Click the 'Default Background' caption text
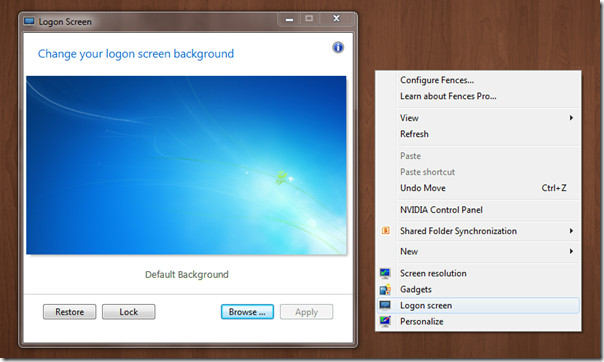Image resolution: width=604 pixels, height=362 pixels. (x=187, y=275)
